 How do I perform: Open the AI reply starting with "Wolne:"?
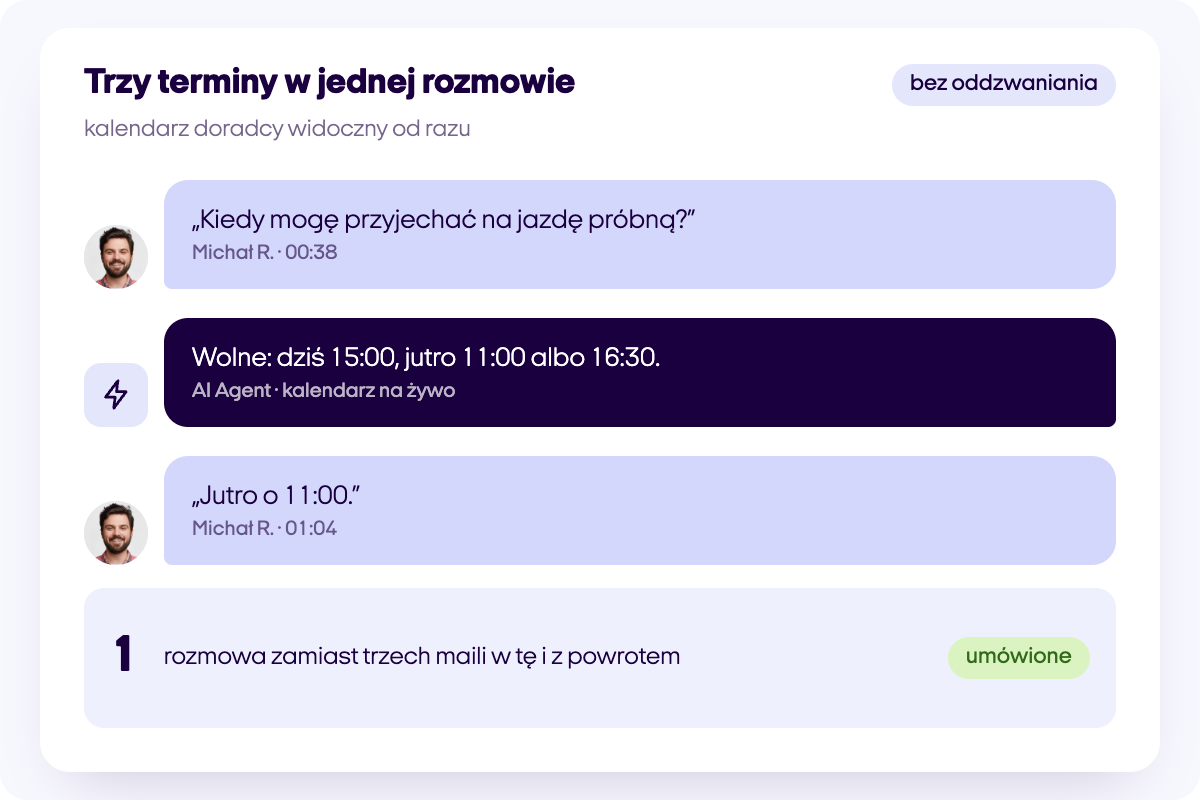(640, 373)
